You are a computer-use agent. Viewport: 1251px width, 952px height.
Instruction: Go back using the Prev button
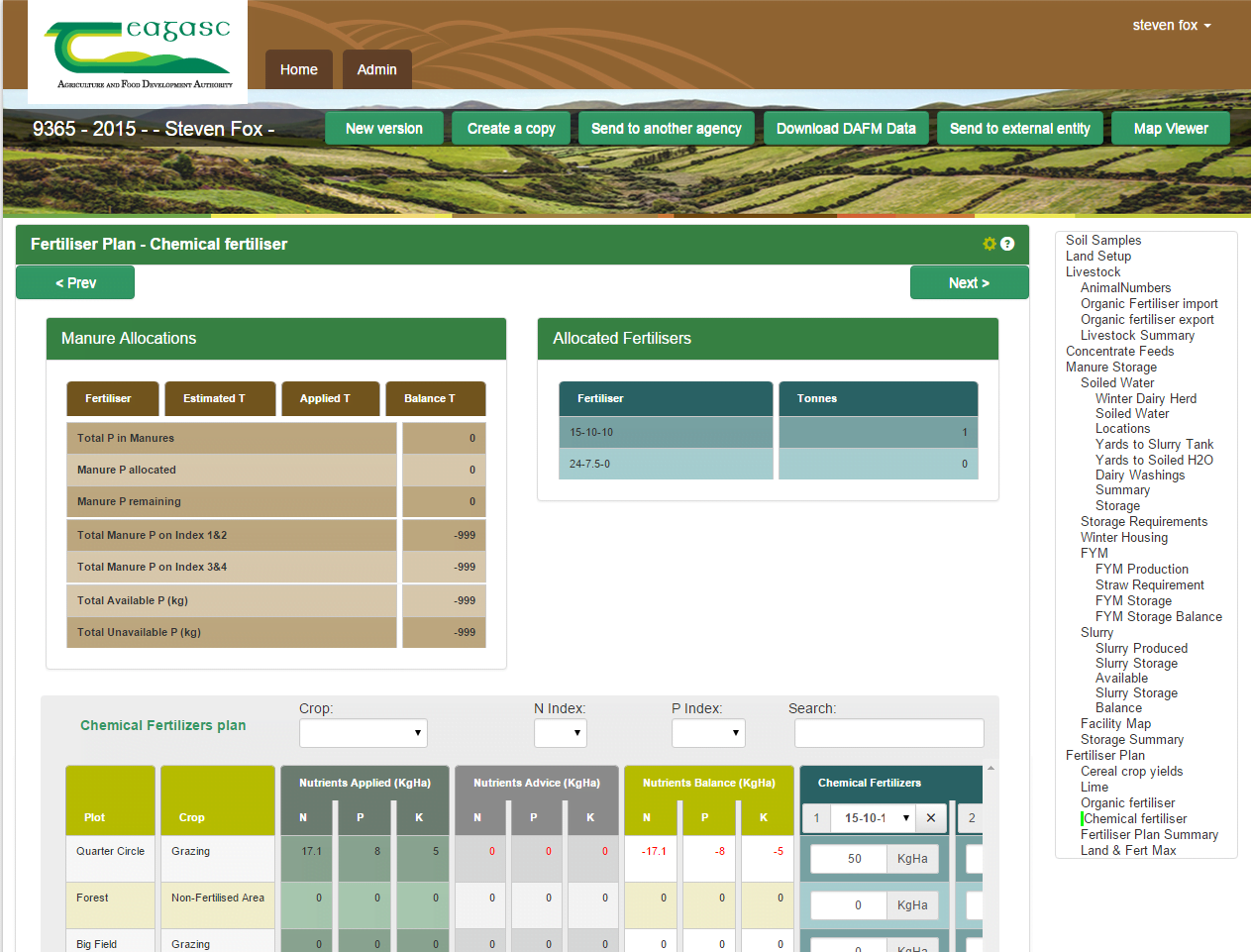pos(75,283)
